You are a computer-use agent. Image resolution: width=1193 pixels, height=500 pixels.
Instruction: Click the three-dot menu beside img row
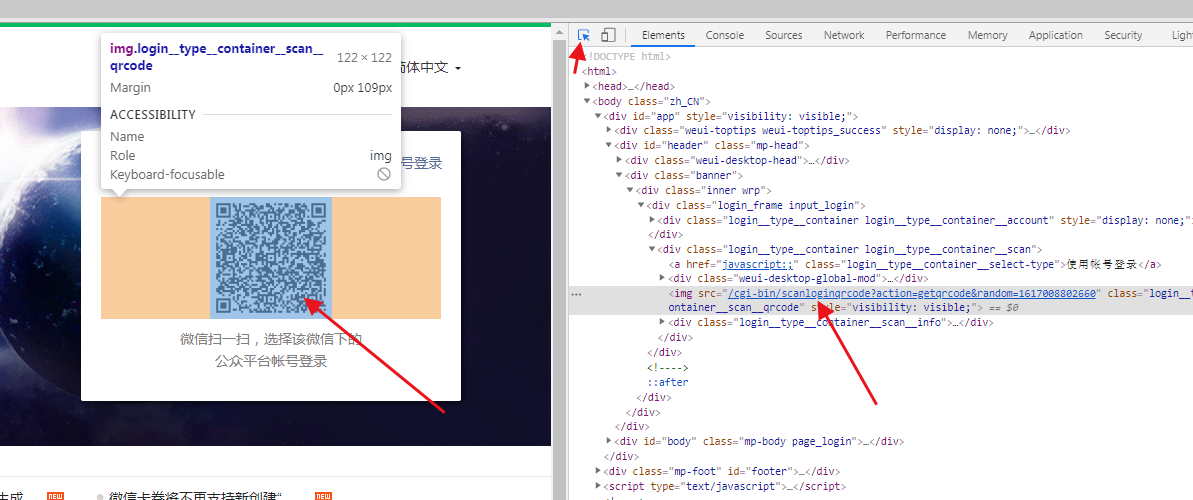coord(577,294)
